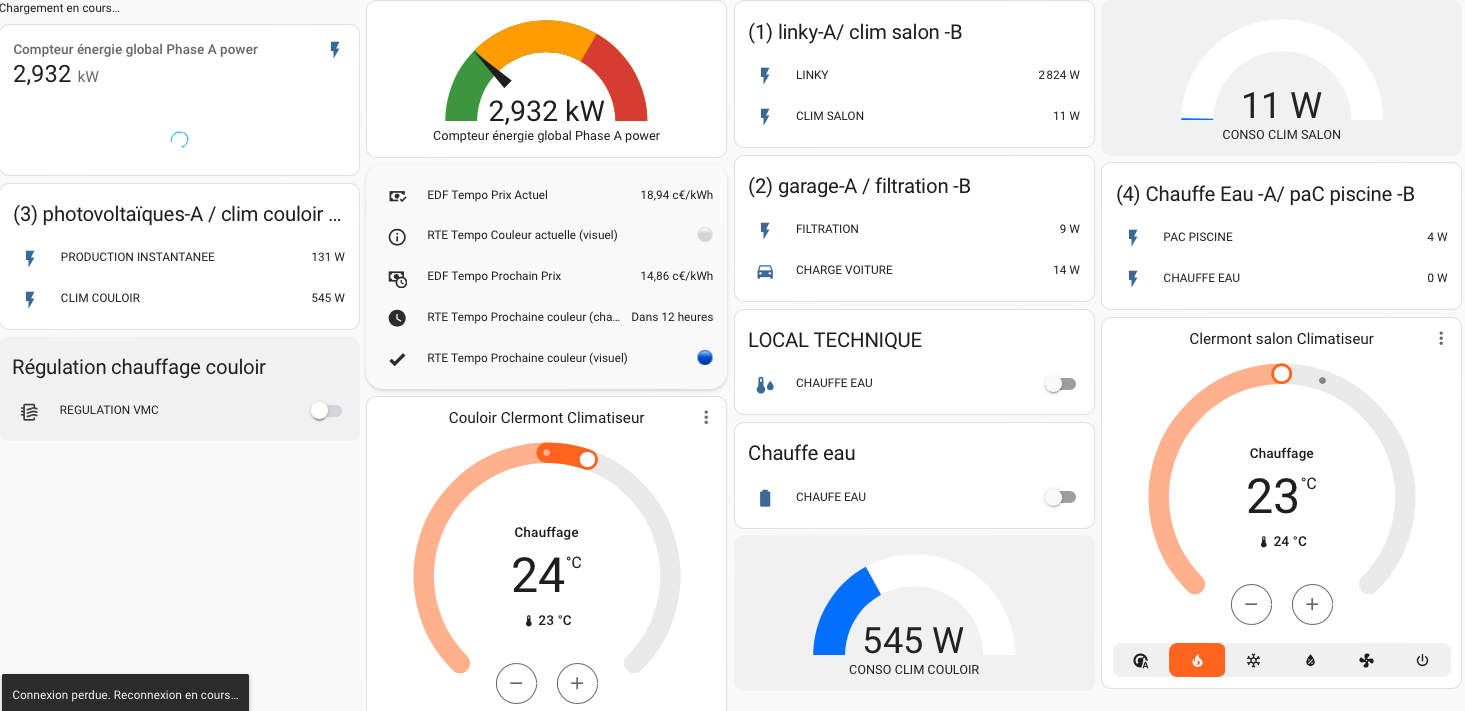Click the Clermont salon thermostat slider handle
The height and width of the screenshot is (711, 1465).
[1281, 373]
